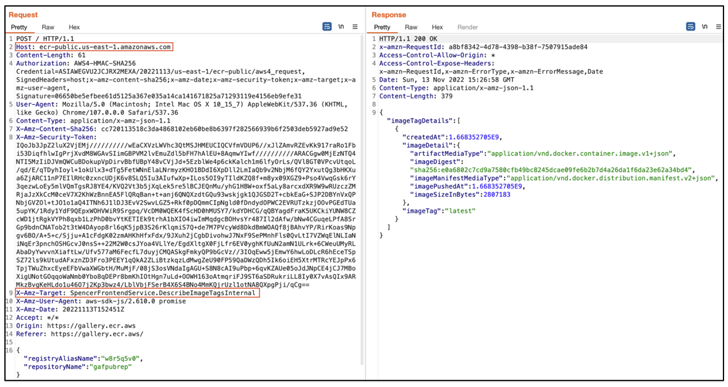Viewport: 728px width, 387px height.
Task: Click the "registryAliasName":"w8r5q5v0" body line
Action: (84, 359)
